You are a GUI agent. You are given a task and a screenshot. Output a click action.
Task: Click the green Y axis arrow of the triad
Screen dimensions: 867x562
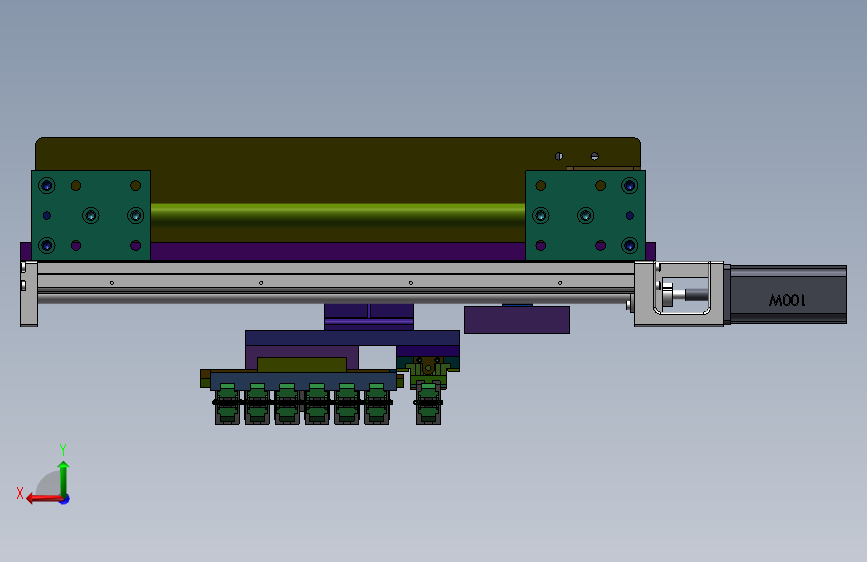64,478
